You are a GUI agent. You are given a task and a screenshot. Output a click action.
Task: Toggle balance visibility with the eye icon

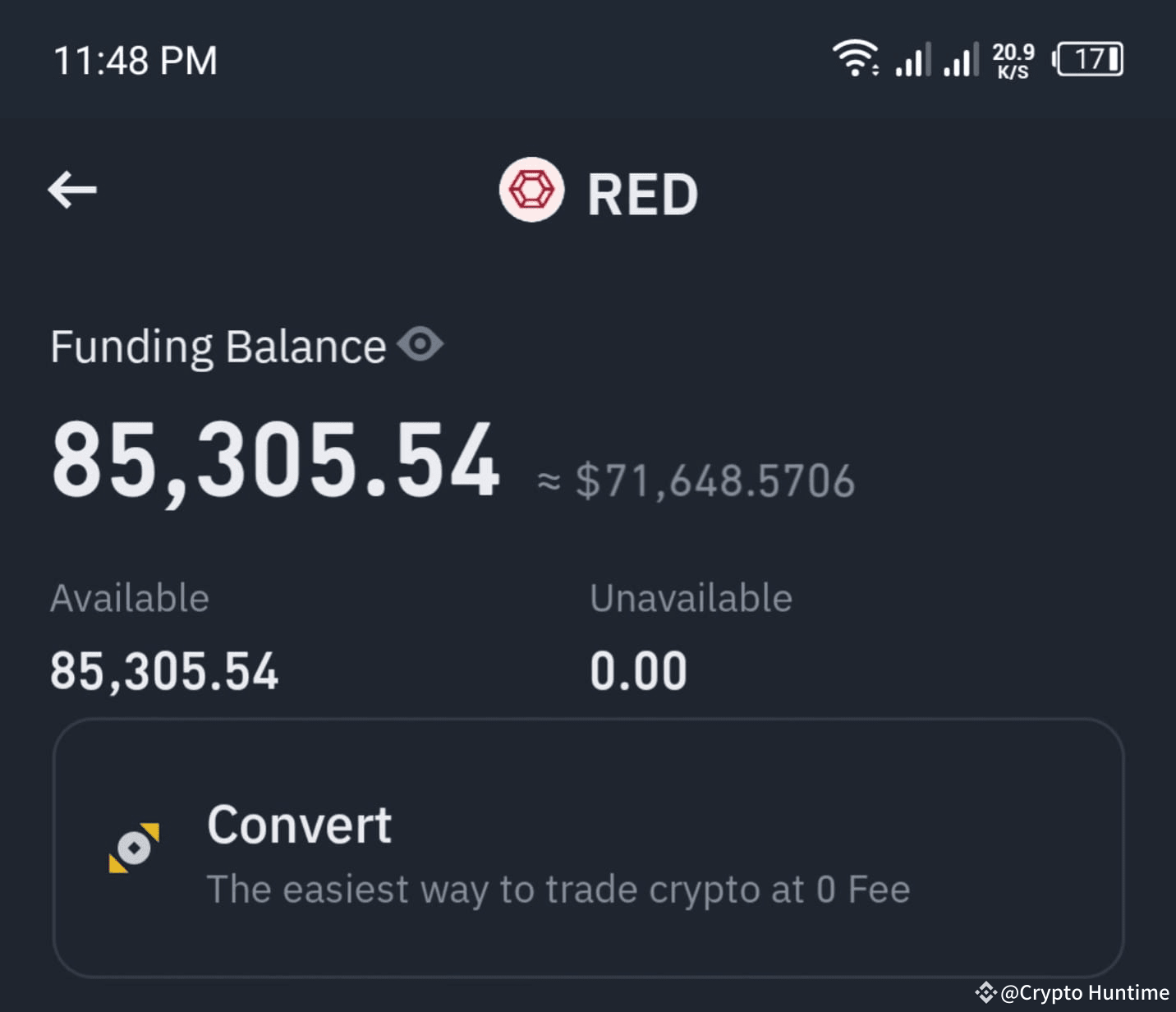421,345
